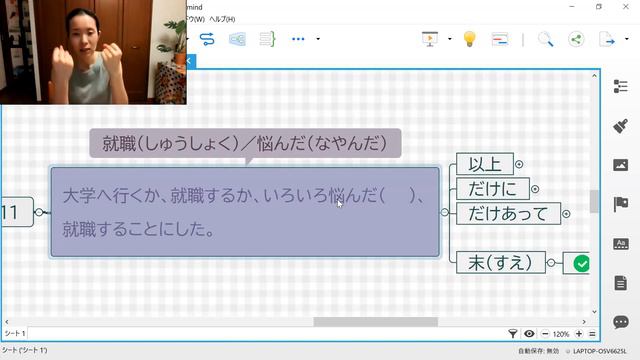Collapse the topic 11 branch circle
This screenshot has height=360, width=640.
click(x=39, y=212)
